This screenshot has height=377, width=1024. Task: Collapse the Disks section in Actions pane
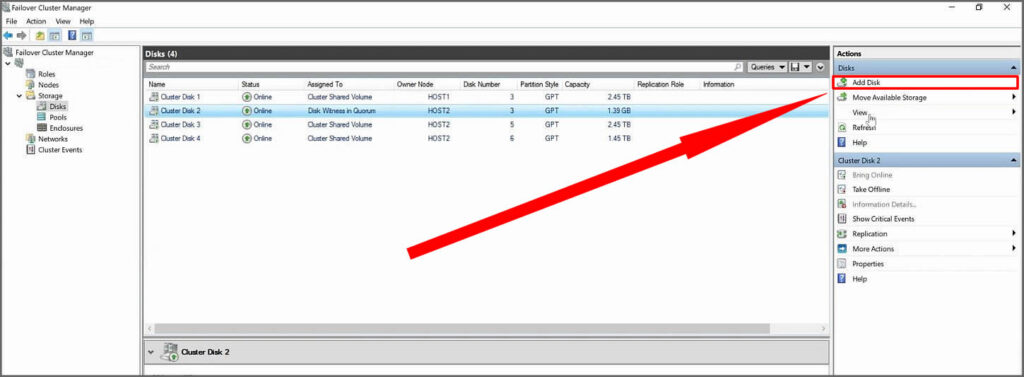1014,68
